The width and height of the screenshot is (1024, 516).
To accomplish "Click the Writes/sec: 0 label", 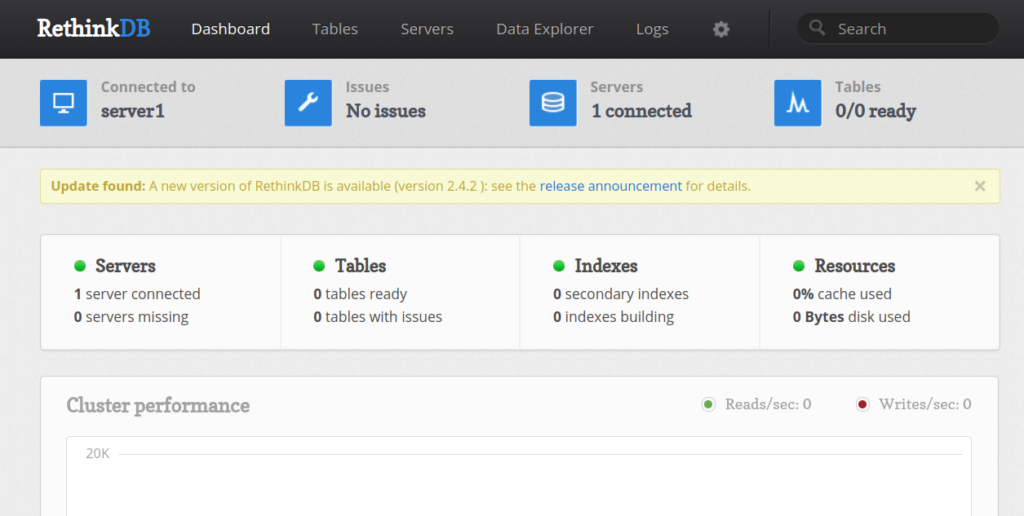I will [x=925, y=404].
